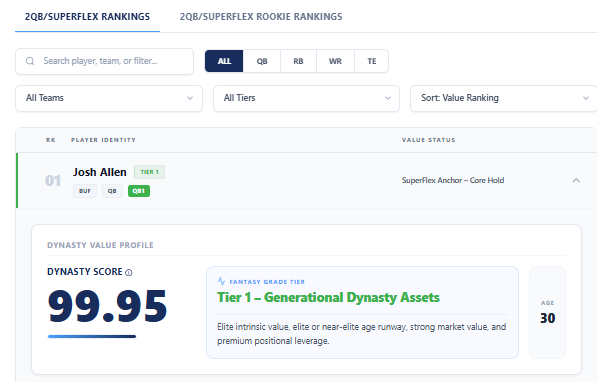Click the BUF team tag

pyautogui.click(x=85, y=191)
